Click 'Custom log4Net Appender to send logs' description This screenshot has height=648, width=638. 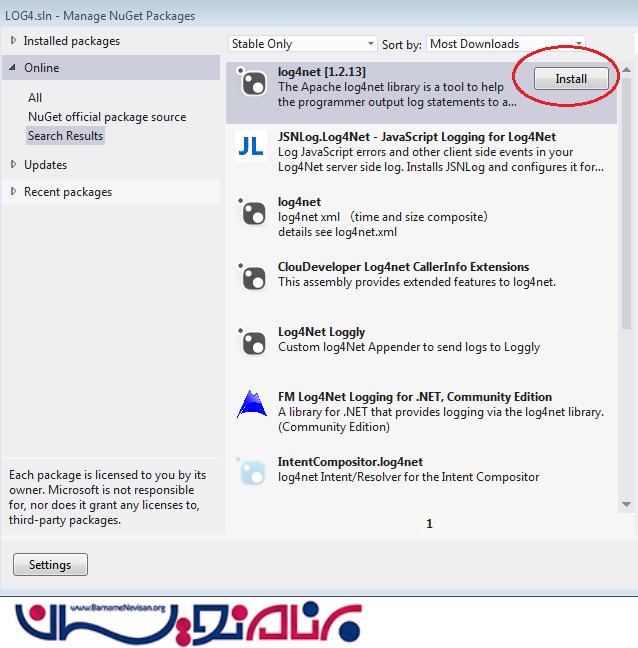(x=409, y=347)
